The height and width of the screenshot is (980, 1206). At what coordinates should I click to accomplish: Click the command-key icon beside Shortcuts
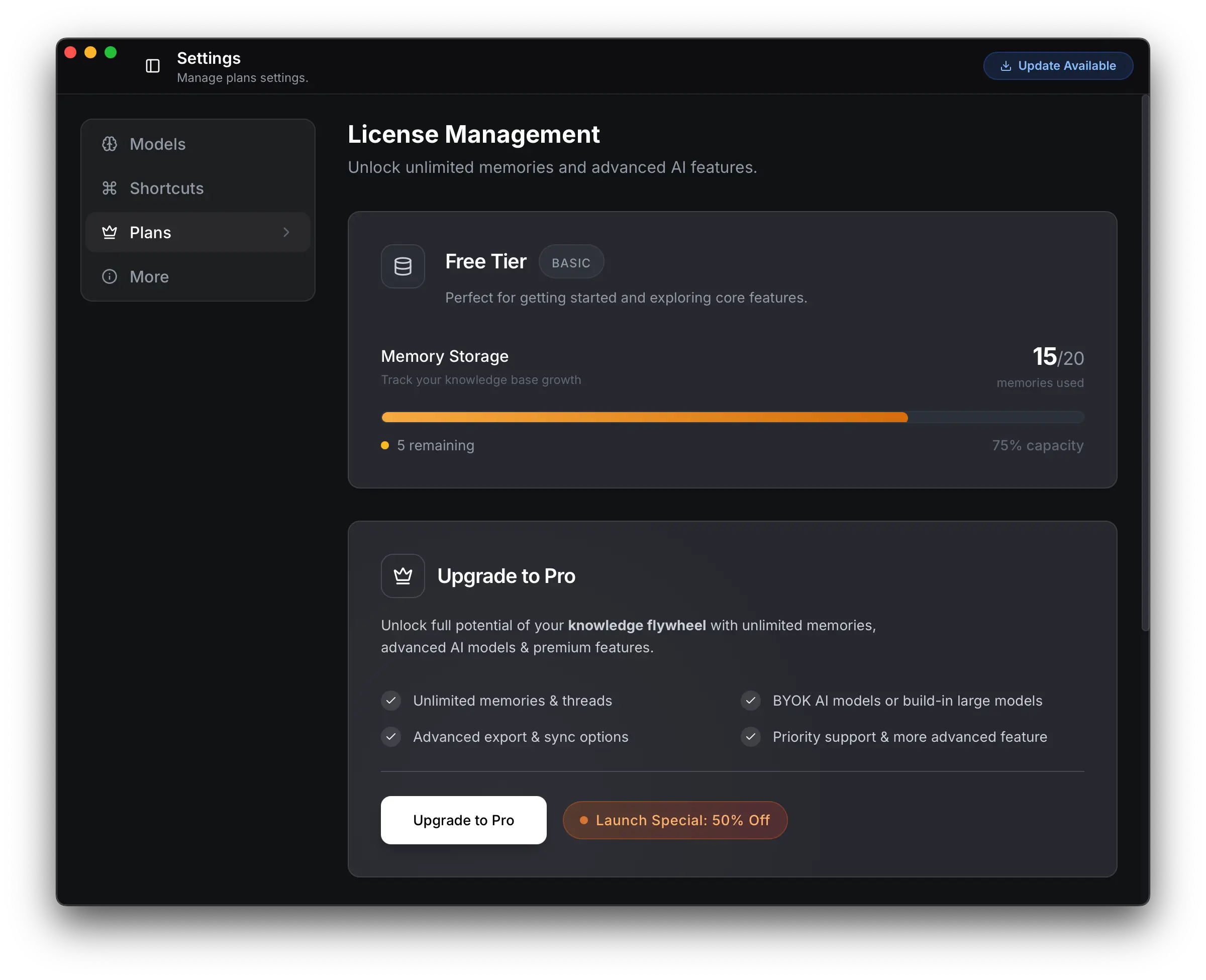[x=110, y=188]
